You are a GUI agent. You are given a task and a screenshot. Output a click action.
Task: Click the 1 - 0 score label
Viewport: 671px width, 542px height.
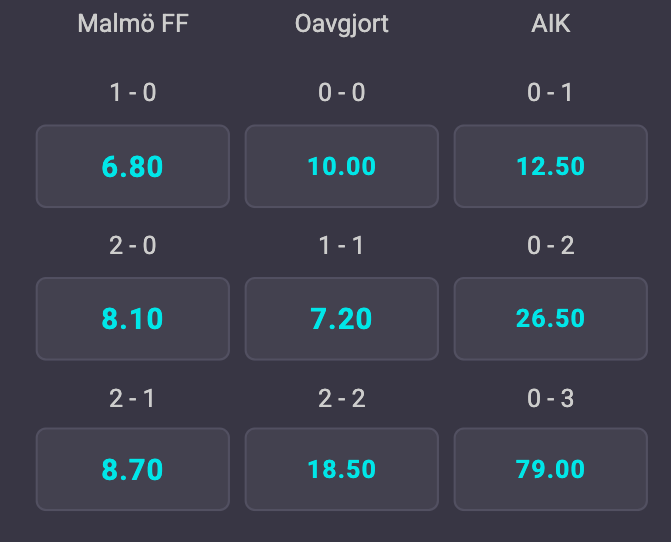click(x=133, y=93)
